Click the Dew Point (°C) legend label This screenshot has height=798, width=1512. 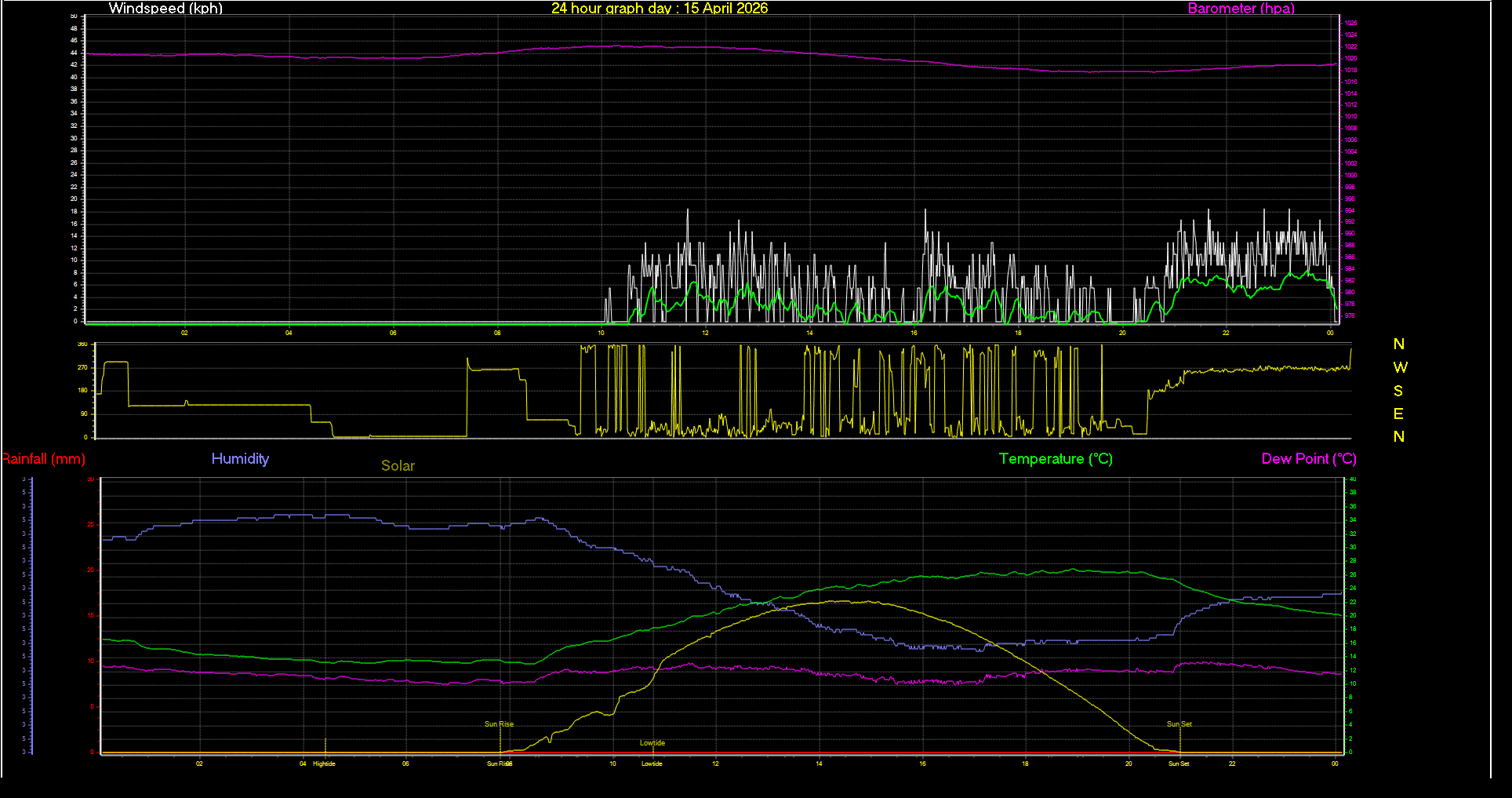pyautogui.click(x=1308, y=459)
